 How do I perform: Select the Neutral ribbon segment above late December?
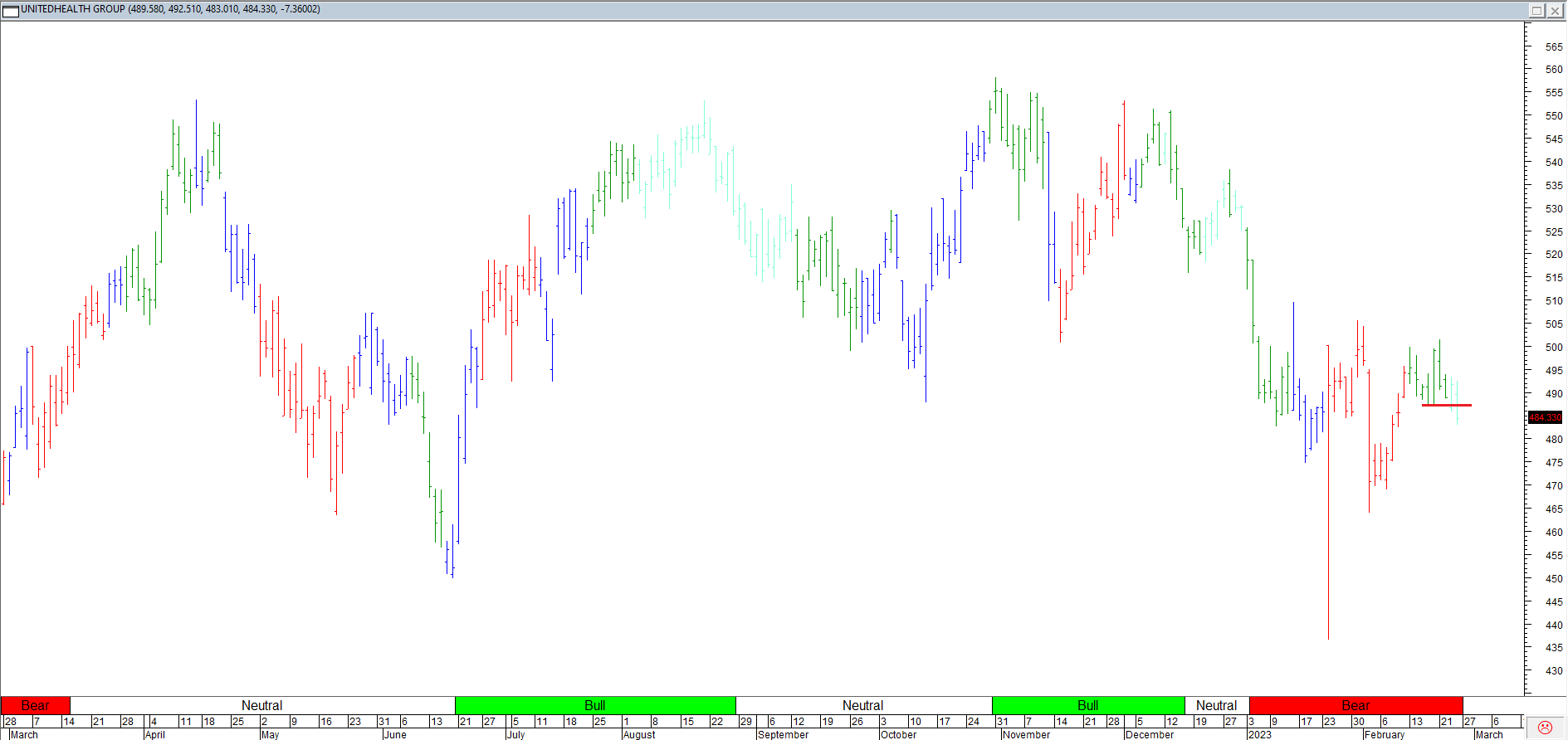(x=1217, y=705)
